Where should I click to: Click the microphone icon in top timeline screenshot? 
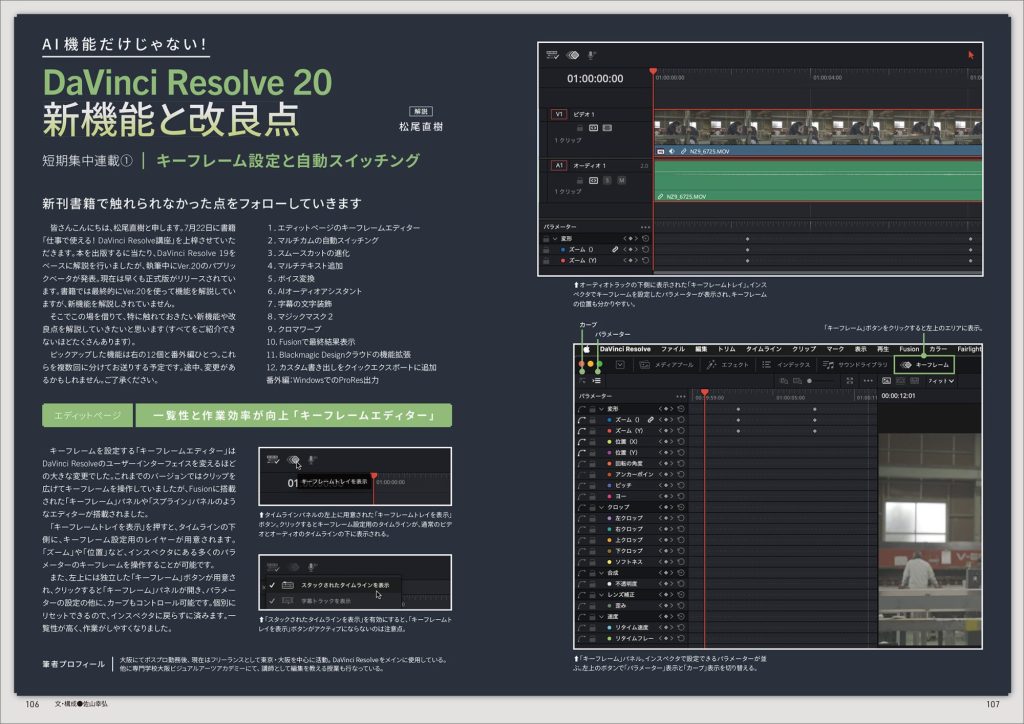(591, 55)
